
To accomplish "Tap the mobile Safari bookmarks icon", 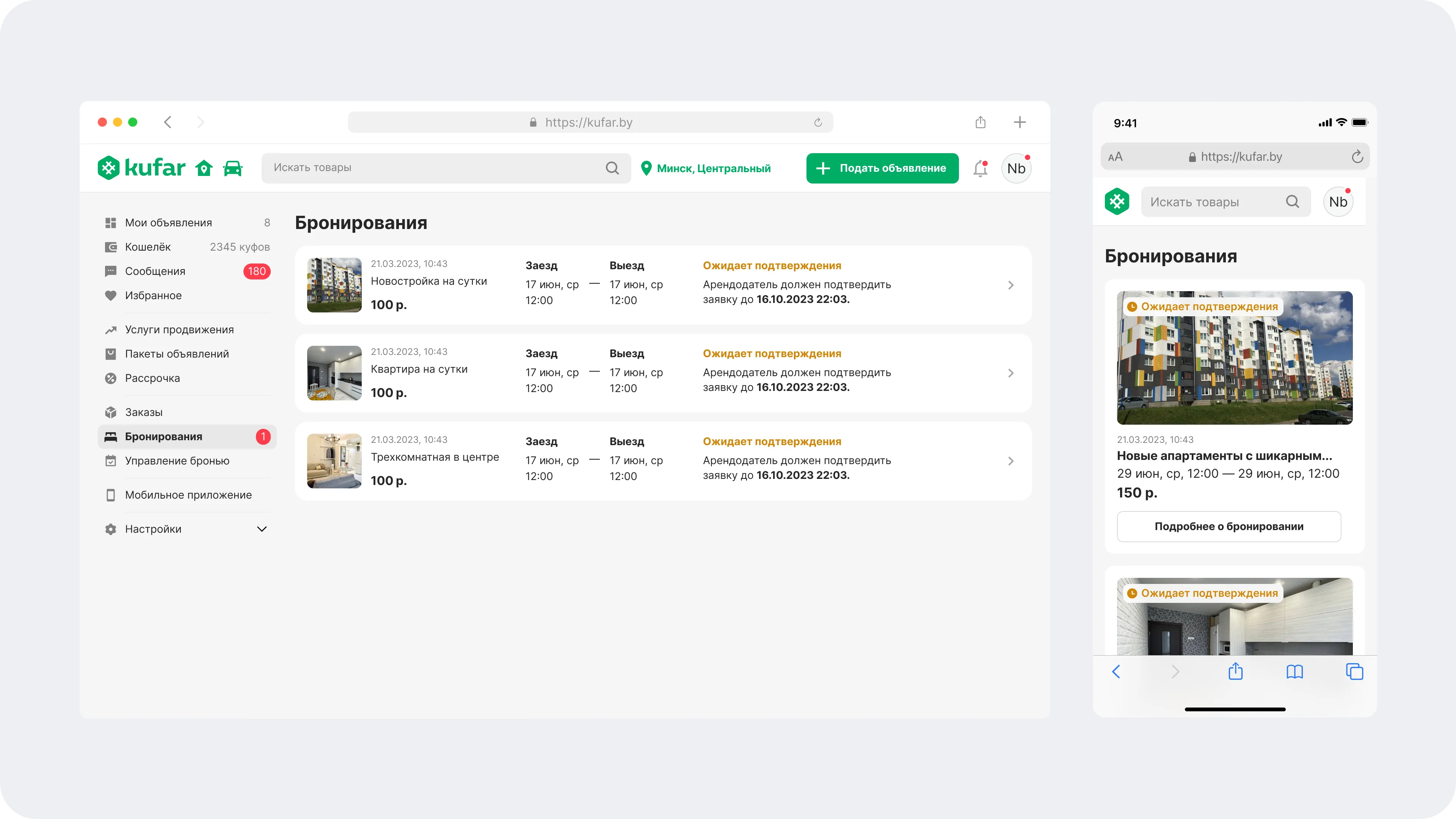I will tap(1294, 672).
